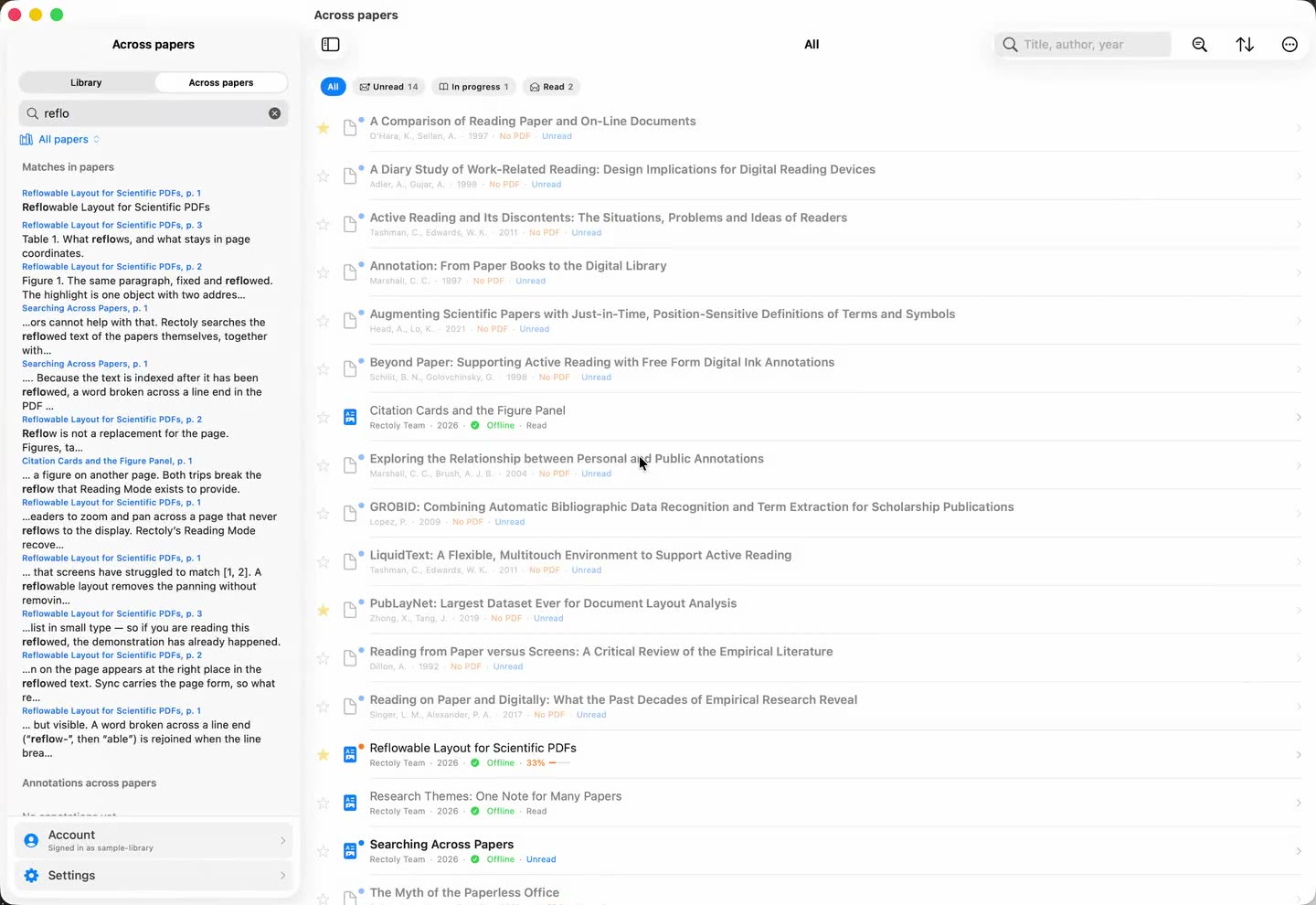This screenshot has height=905, width=1316.
Task: Open the sort order arrows icon
Action: pos(1245,45)
